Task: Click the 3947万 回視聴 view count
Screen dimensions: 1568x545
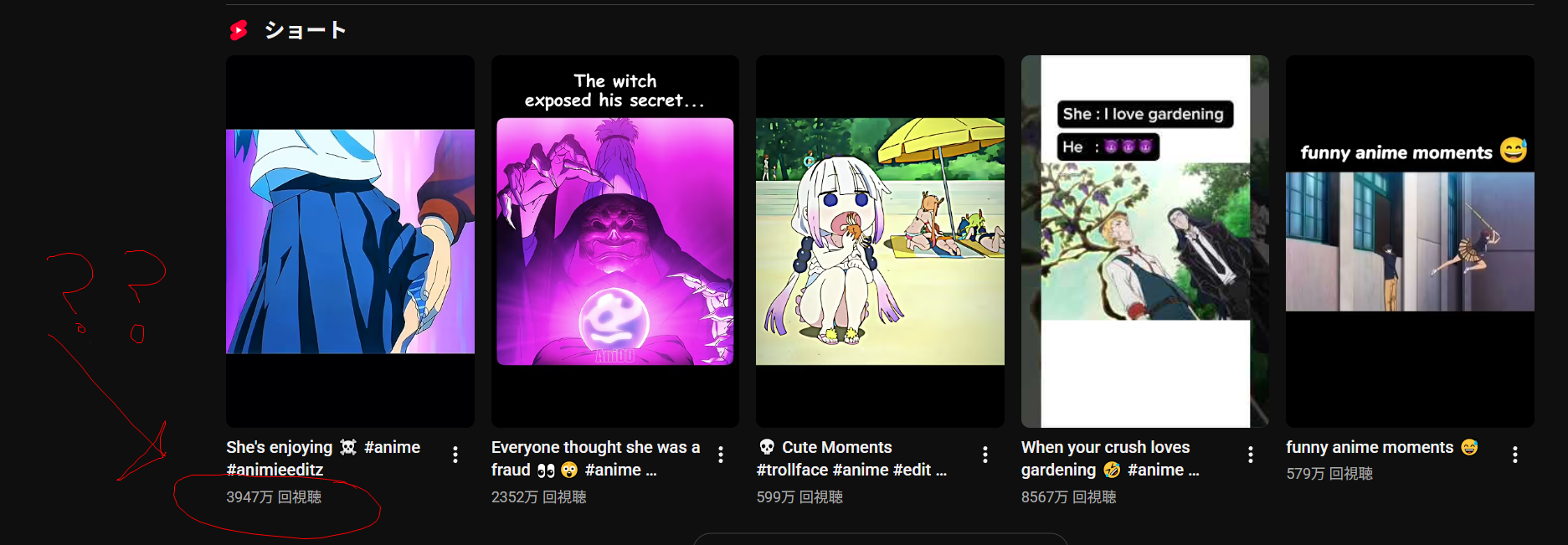Action: [x=274, y=497]
